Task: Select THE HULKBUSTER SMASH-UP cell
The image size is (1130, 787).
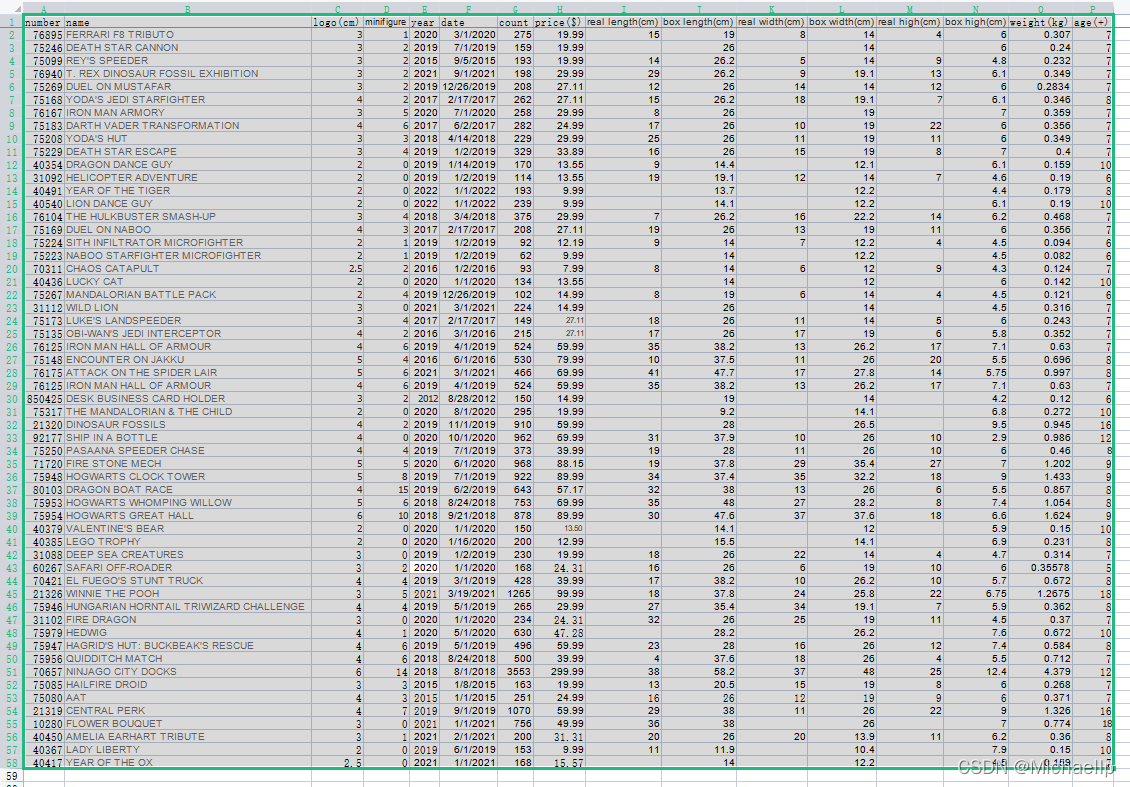Action: click(187, 216)
